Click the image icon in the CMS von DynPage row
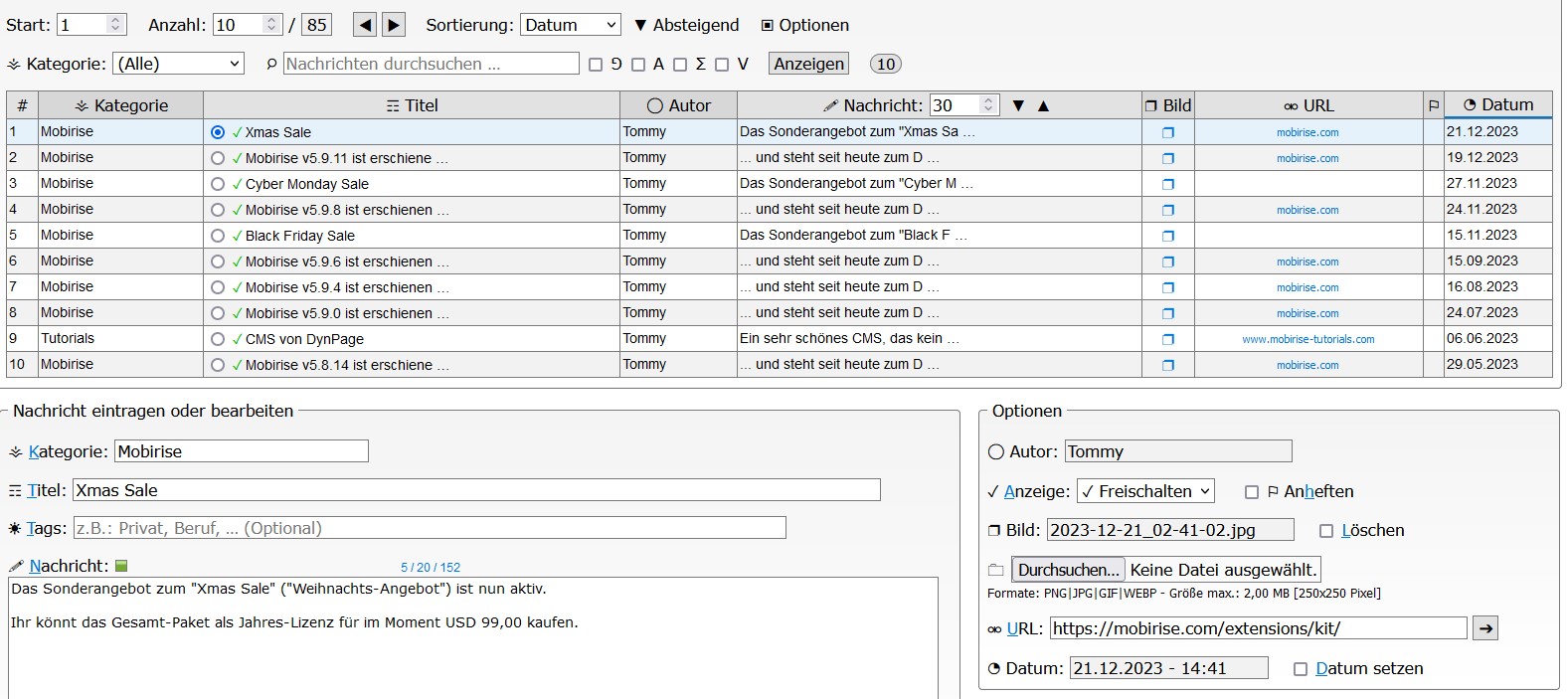Image resolution: width=1568 pixels, height=699 pixels. click(x=1168, y=339)
